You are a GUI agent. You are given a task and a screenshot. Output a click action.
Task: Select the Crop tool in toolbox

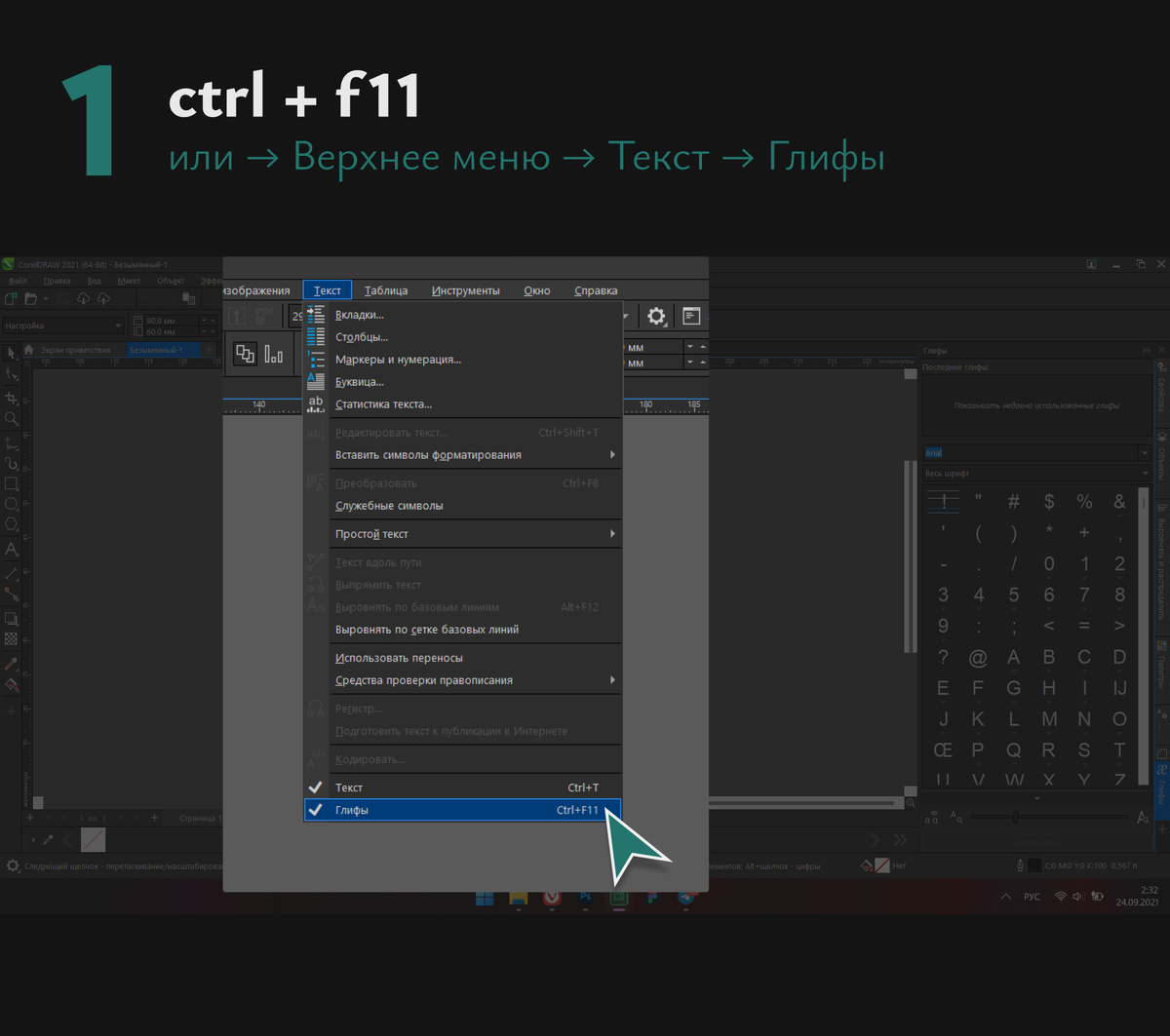12,398
